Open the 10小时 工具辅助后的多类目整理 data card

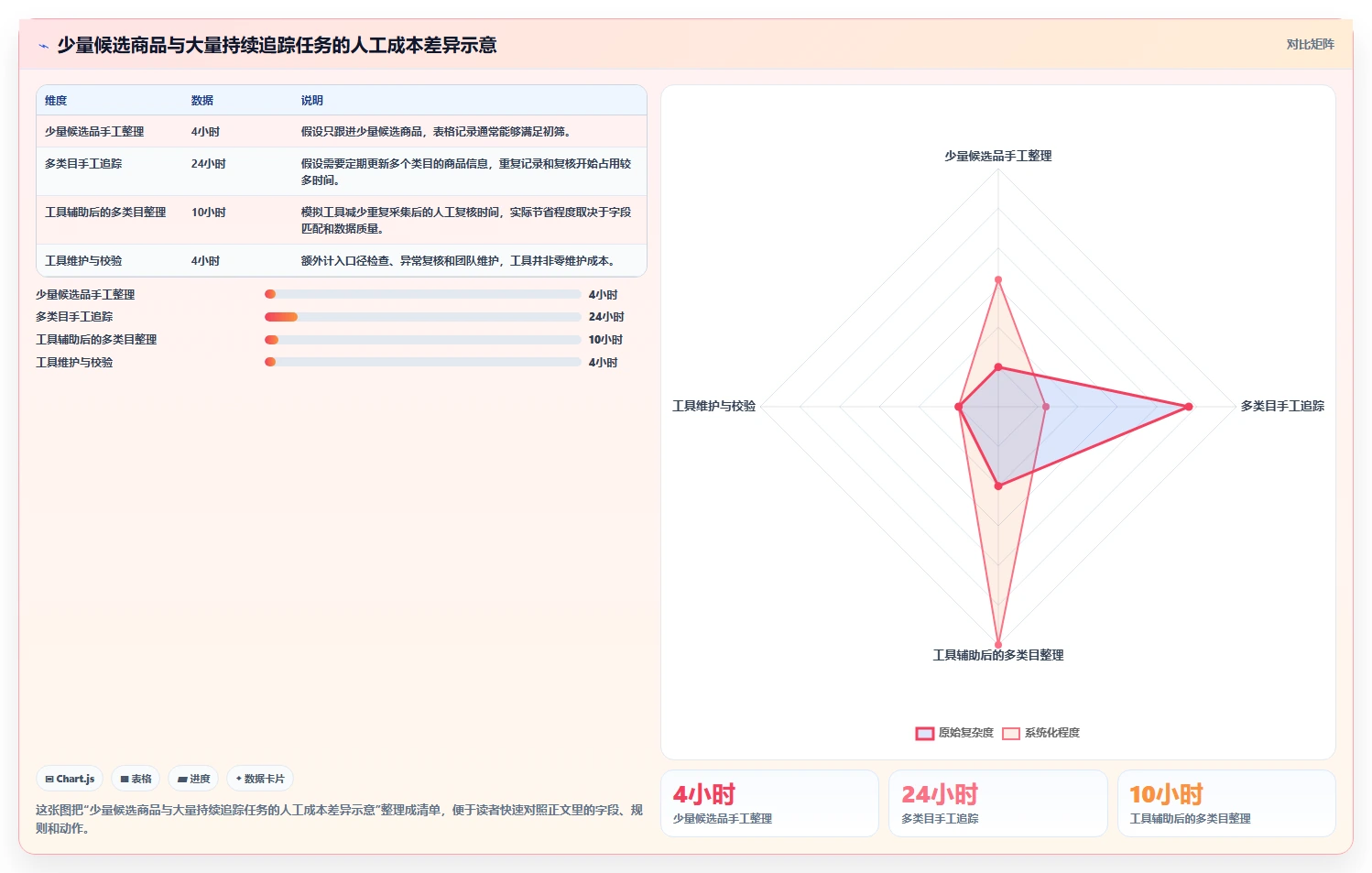[1226, 803]
